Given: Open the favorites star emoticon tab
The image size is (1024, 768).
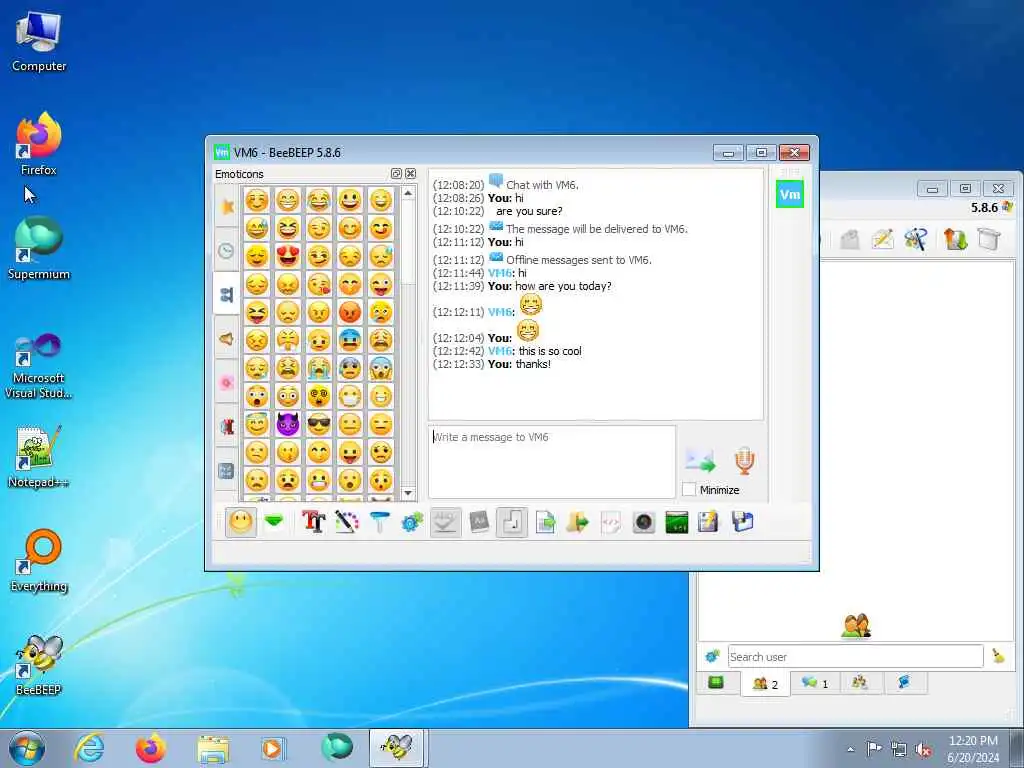Looking at the screenshot, I should (227, 207).
